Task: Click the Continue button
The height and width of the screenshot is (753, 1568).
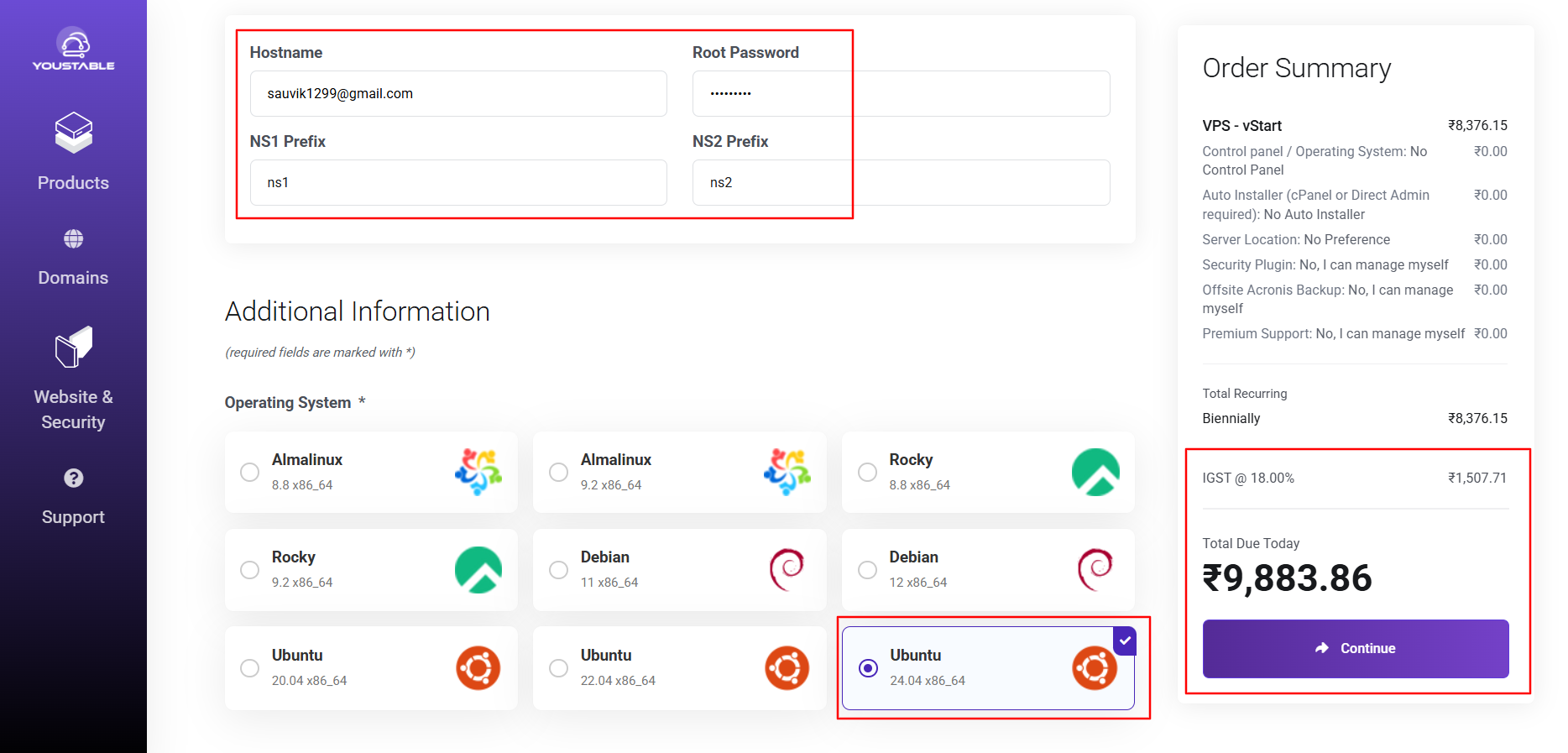Action: pos(1356,648)
